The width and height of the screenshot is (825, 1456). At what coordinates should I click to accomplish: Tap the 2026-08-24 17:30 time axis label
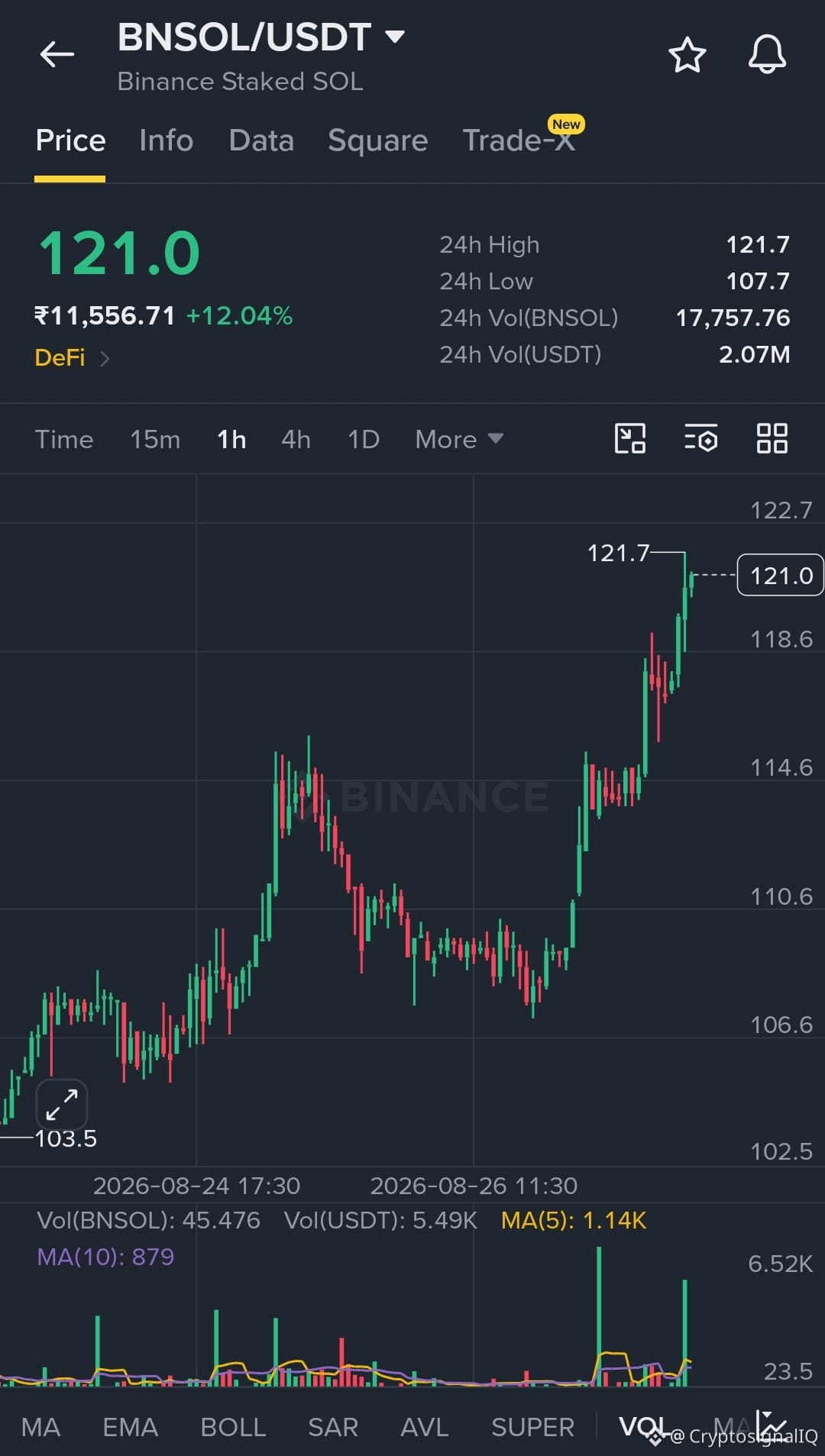[196, 1186]
